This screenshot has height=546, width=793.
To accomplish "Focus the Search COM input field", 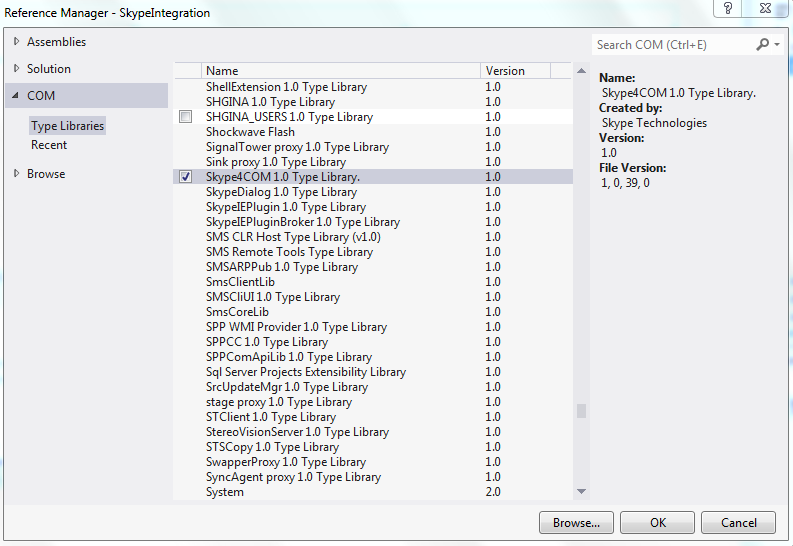I will point(674,44).
